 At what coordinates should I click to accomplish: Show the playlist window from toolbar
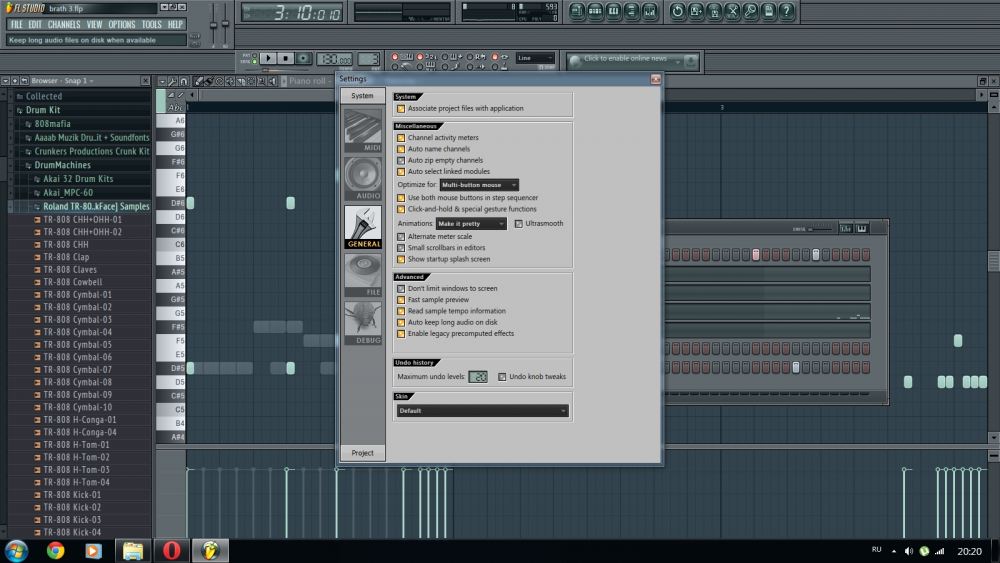tap(577, 11)
